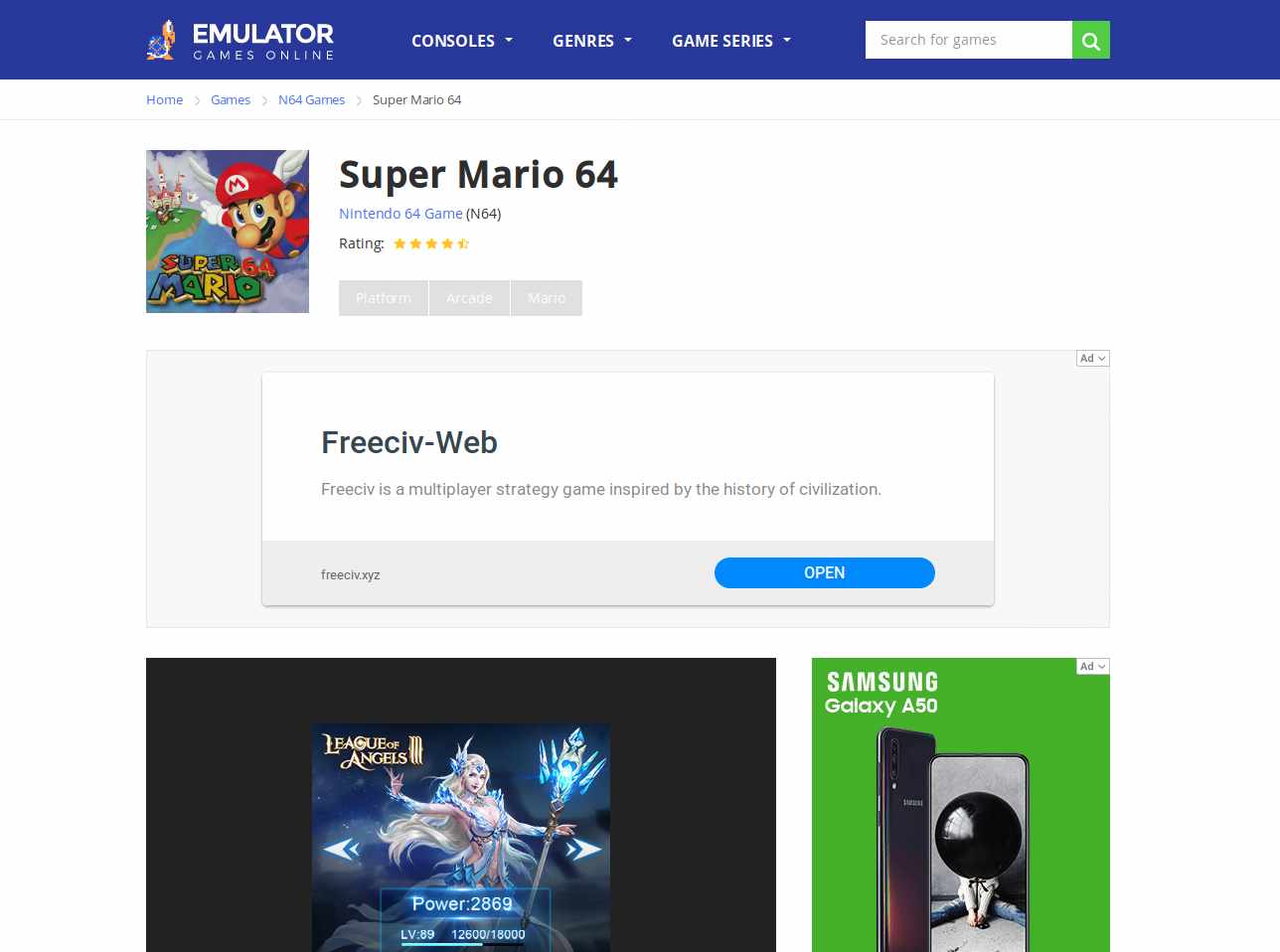1280x952 pixels.
Task: Click the OPEN button in Freeciv ad
Action: tap(825, 573)
